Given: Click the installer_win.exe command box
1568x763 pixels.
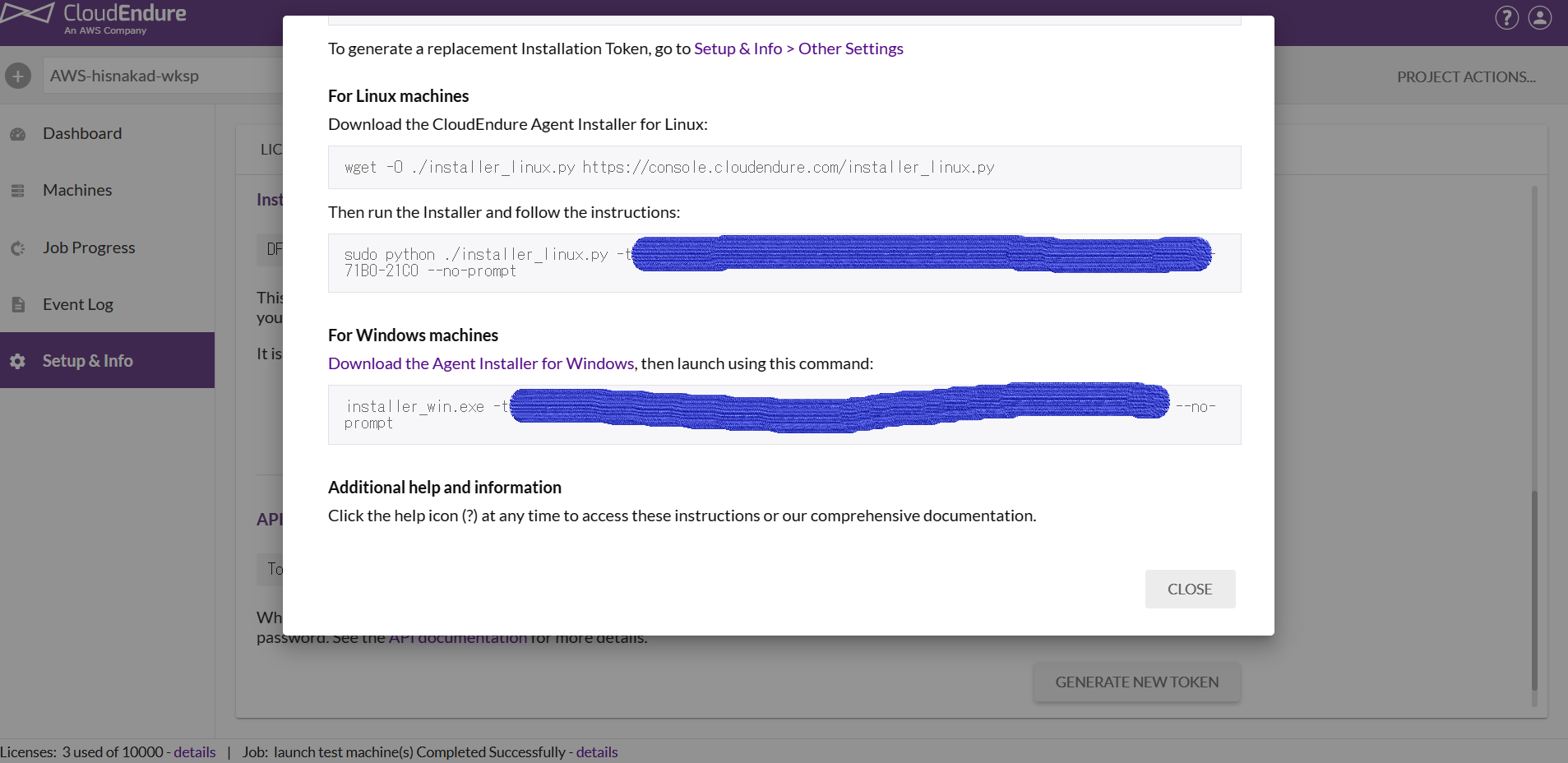Looking at the screenshot, I should point(784,414).
